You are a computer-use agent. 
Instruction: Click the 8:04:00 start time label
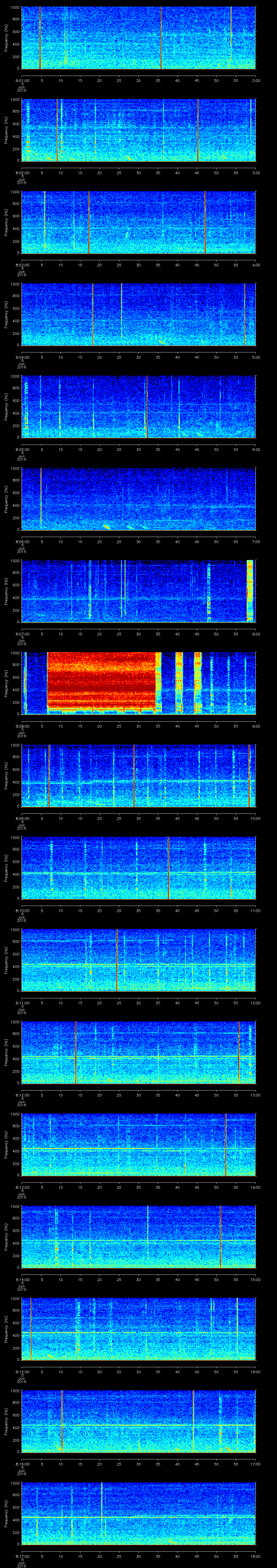22,357
